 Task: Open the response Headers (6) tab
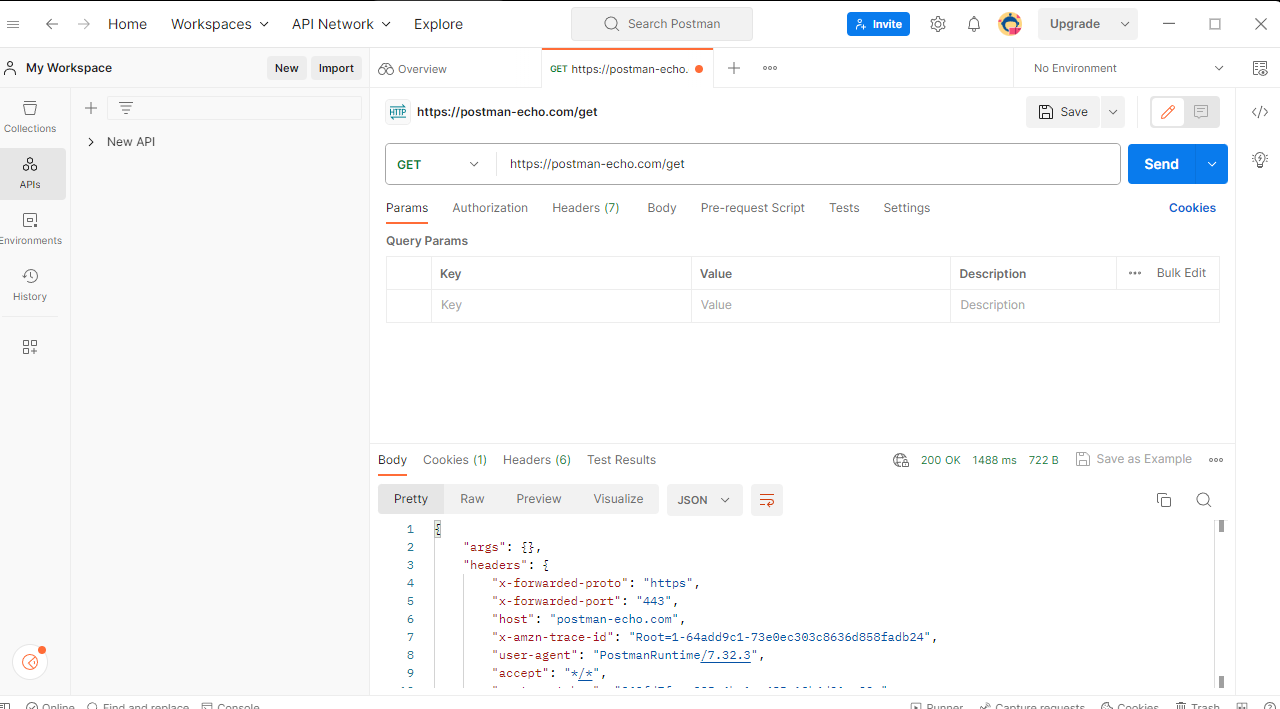point(537,460)
